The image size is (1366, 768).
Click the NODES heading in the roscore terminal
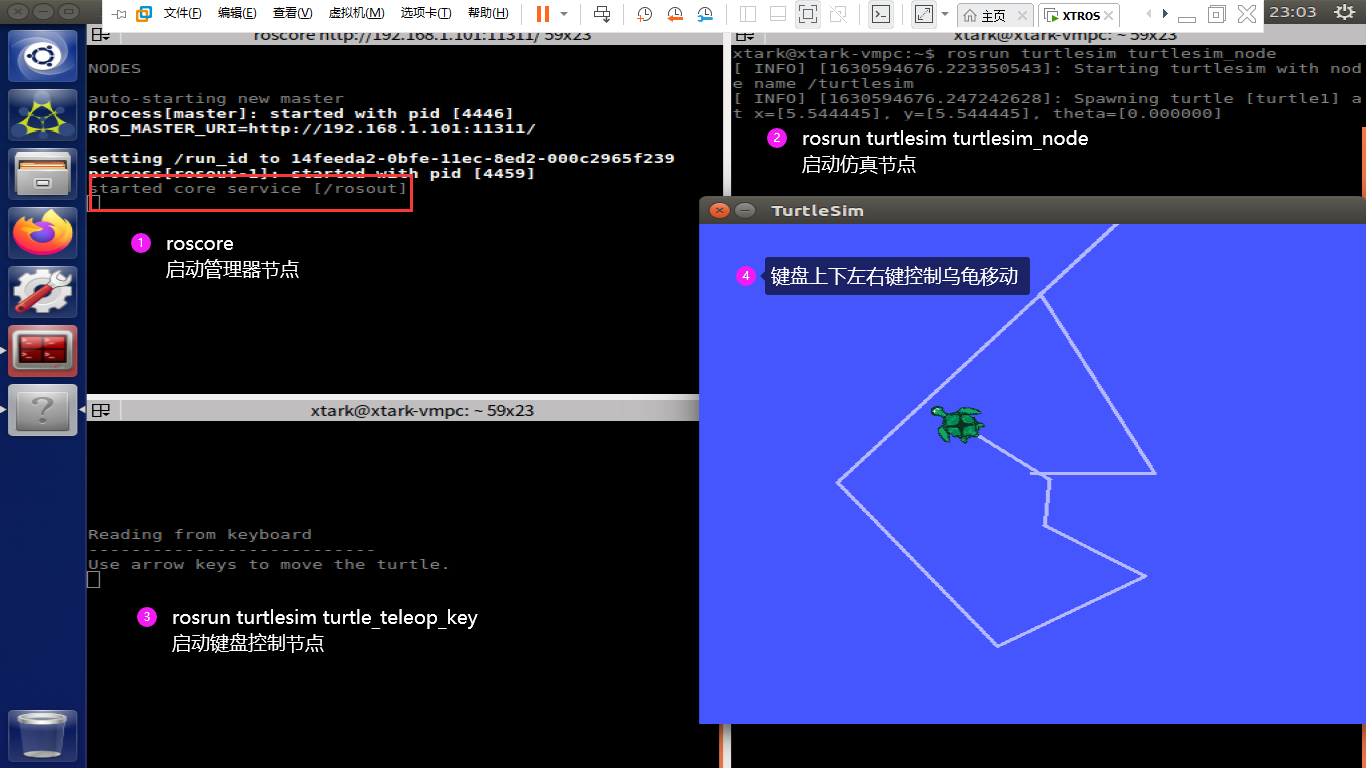pyautogui.click(x=115, y=69)
